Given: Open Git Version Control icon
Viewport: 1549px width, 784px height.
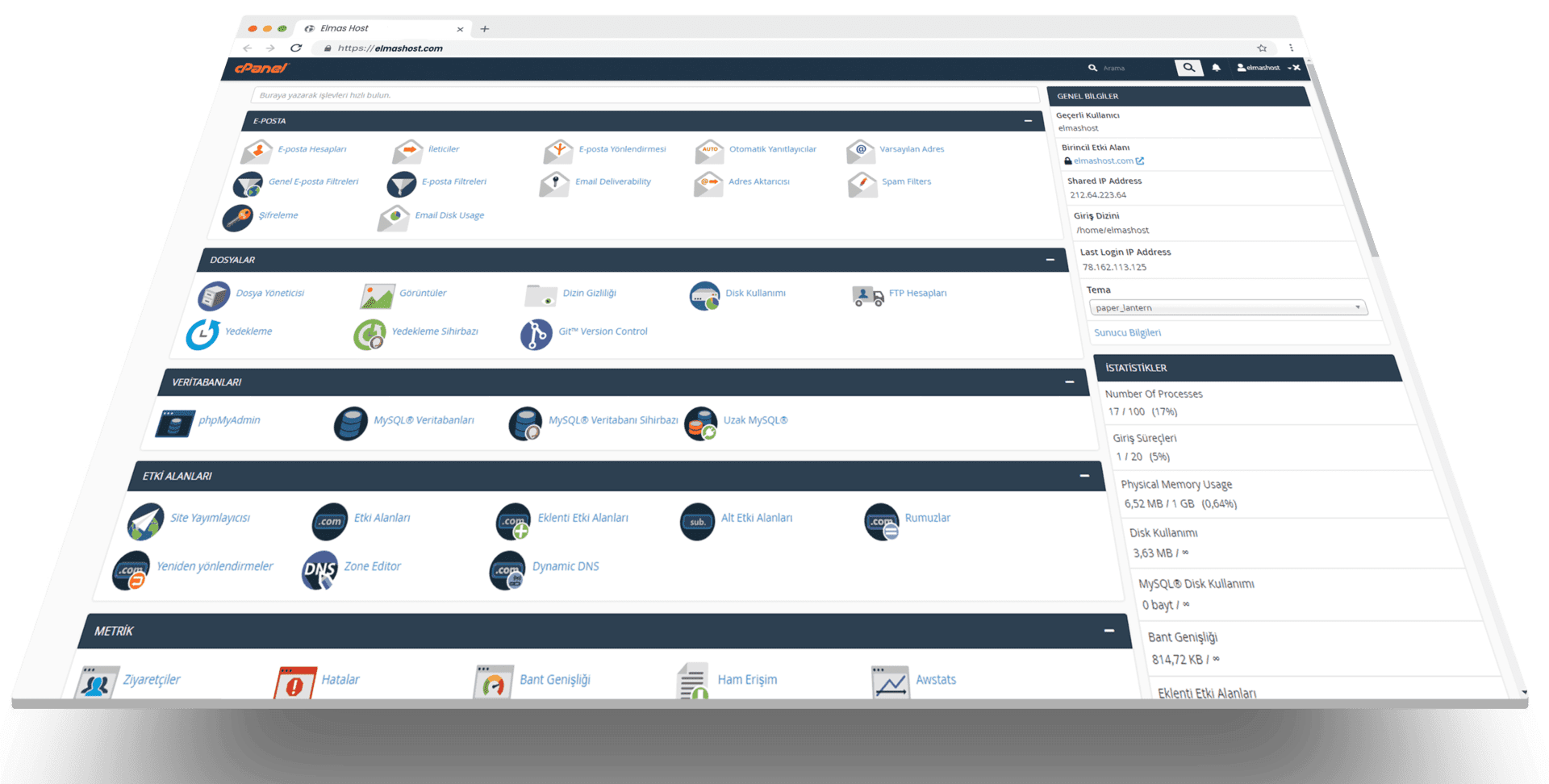Looking at the screenshot, I should [x=536, y=334].
